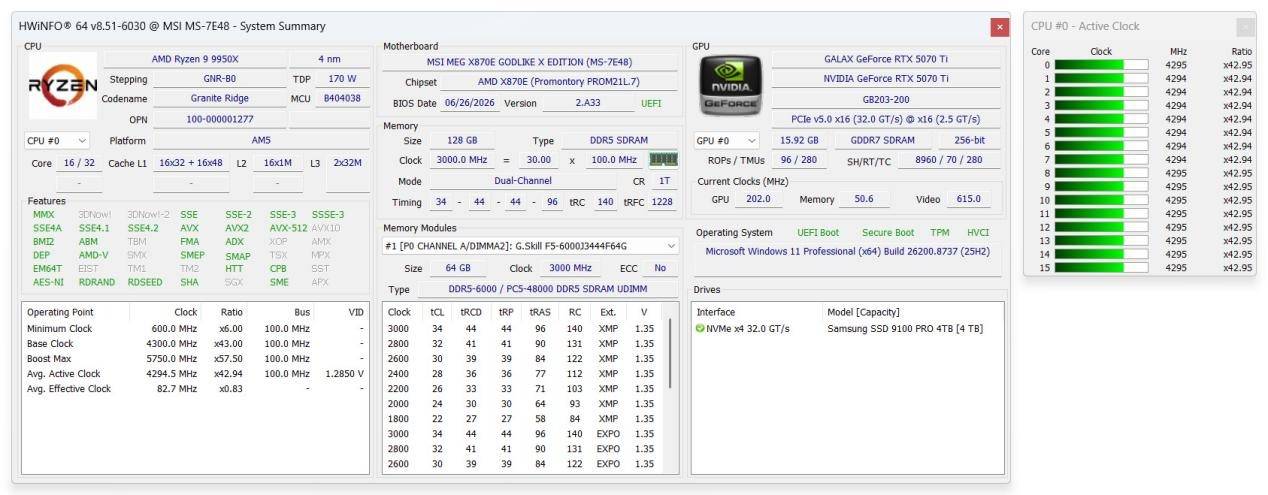Click the AMD Ryzen logo image

pyautogui.click(x=62, y=84)
